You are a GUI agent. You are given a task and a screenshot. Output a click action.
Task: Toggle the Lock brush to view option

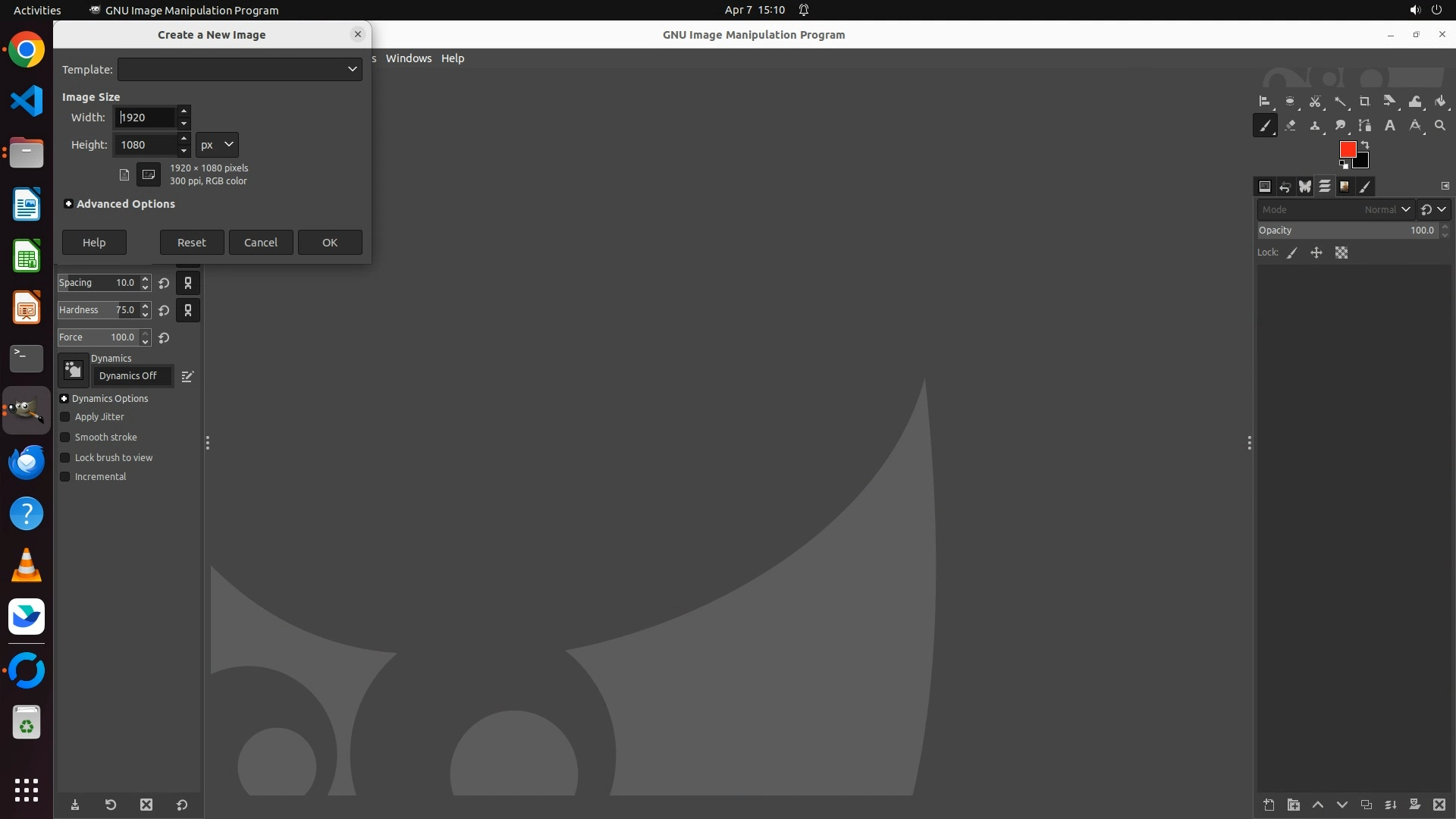tap(65, 458)
